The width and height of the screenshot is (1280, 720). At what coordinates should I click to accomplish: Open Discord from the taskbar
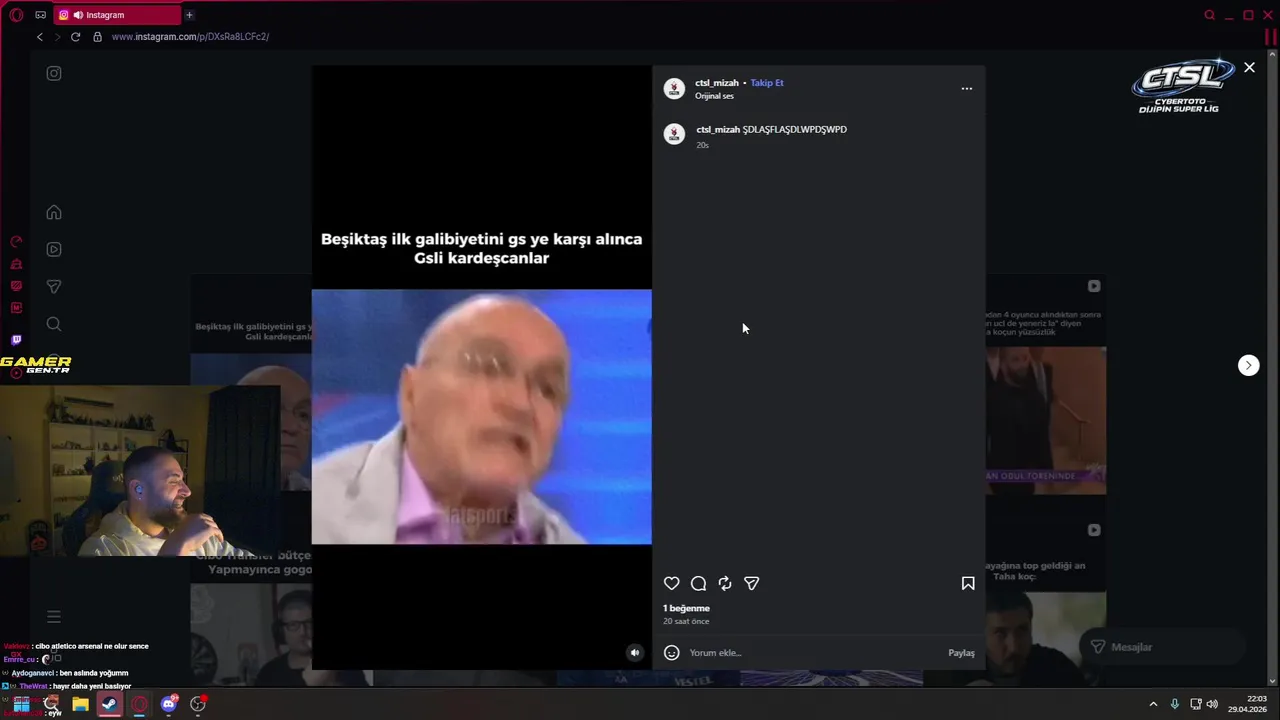[x=168, y=704]
